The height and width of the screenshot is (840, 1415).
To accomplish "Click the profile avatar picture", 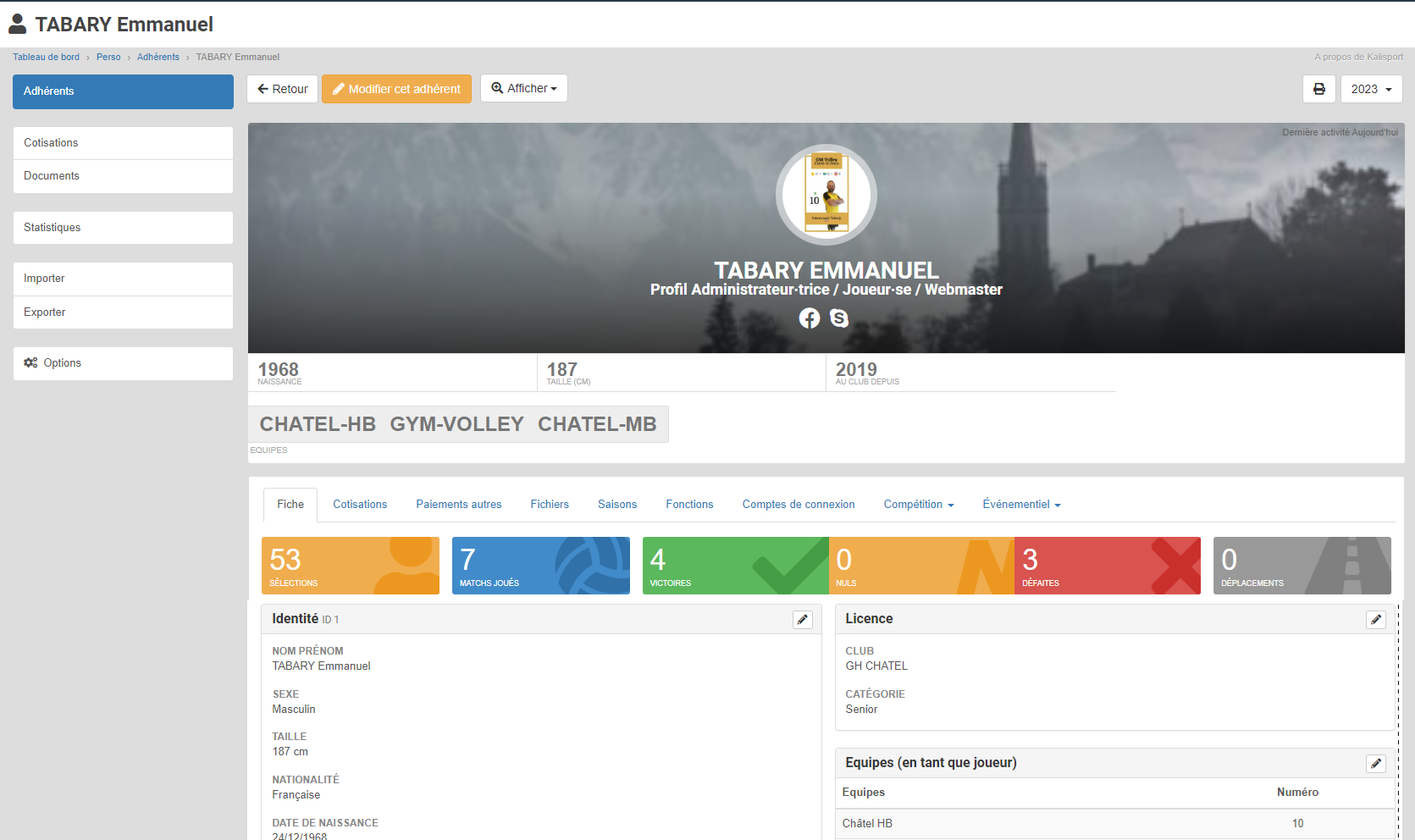I will coord(826,195).
